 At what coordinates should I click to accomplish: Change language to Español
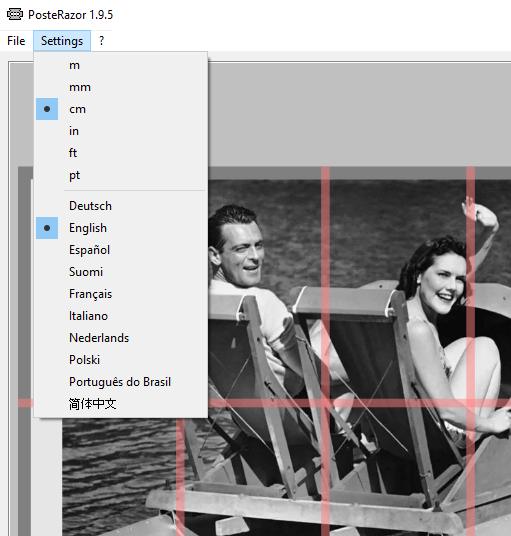pos(121,250)
